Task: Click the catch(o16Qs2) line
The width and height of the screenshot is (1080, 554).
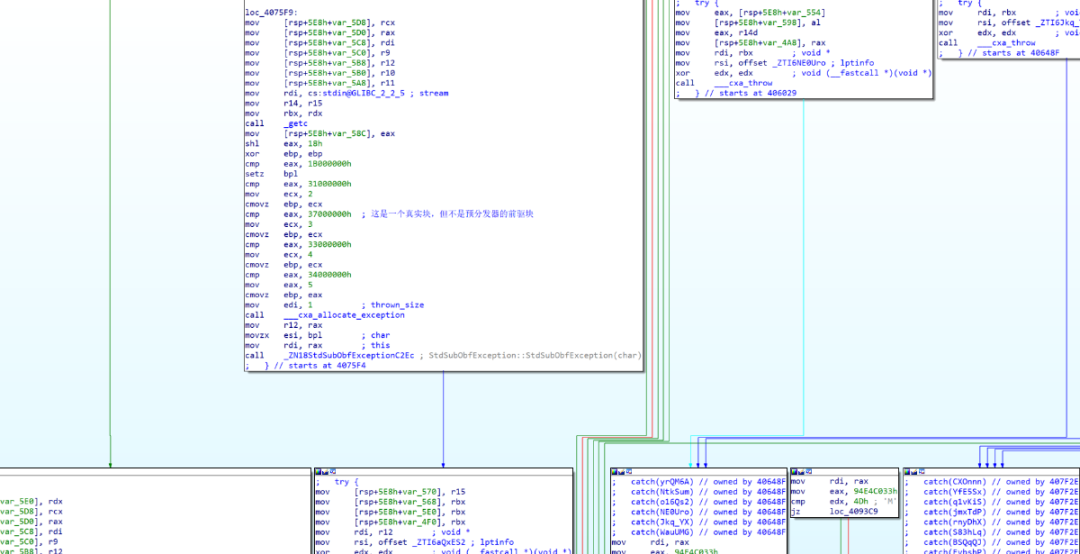Action: pyautogui.click(x=699, y=502)
